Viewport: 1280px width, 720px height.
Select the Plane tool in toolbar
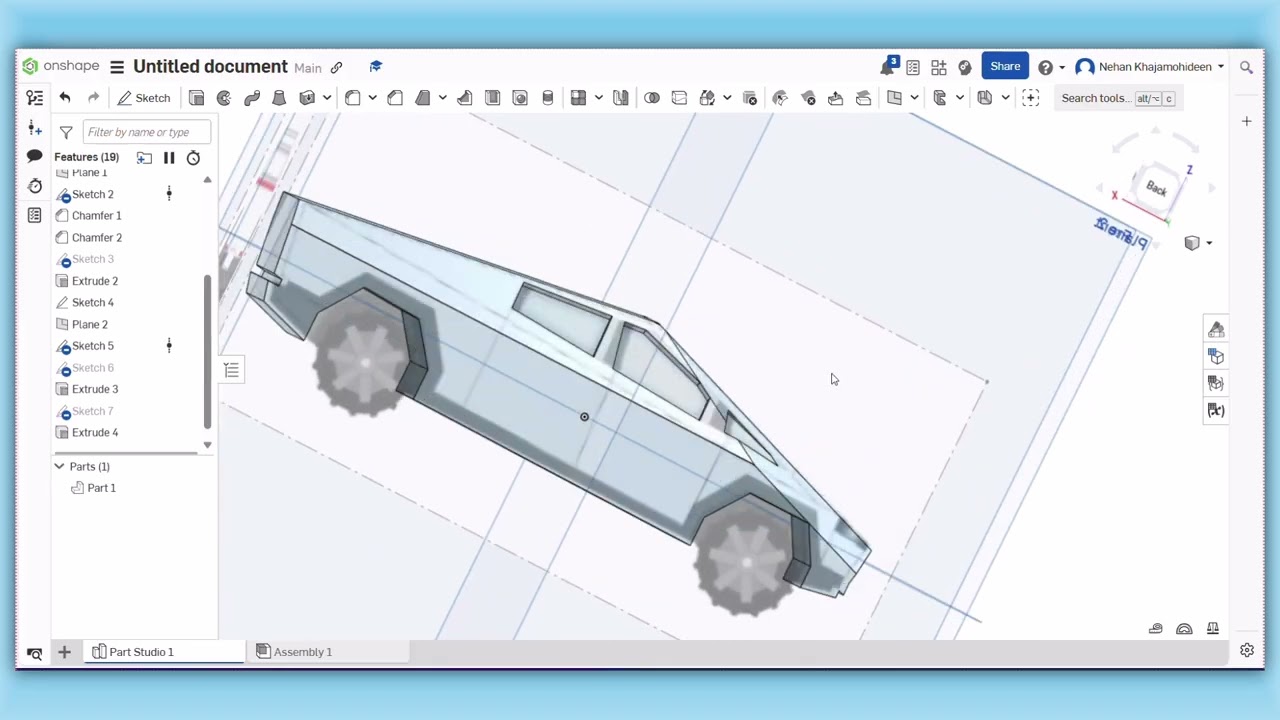[894, 98]
